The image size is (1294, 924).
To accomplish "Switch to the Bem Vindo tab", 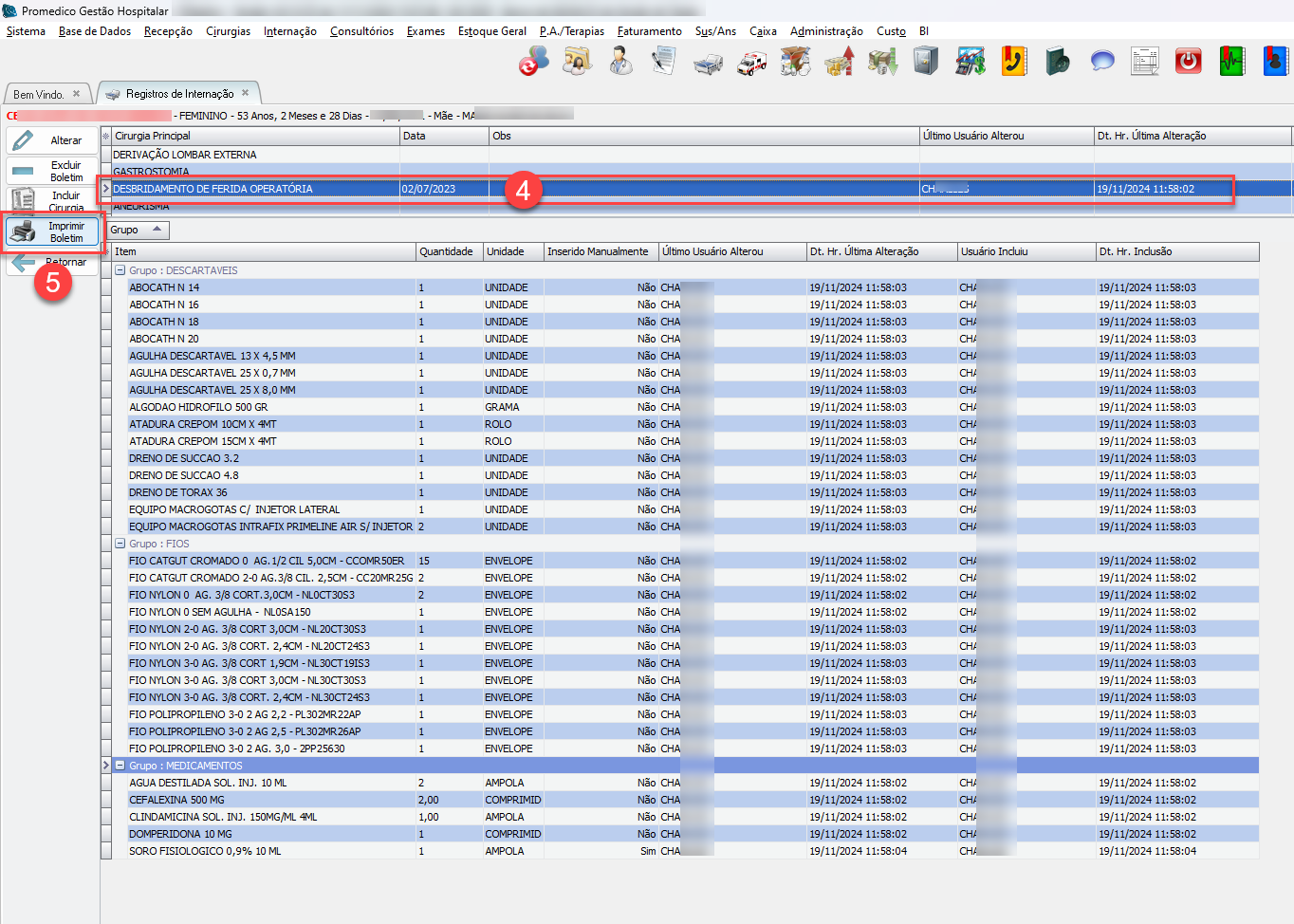I will point(39,94).
